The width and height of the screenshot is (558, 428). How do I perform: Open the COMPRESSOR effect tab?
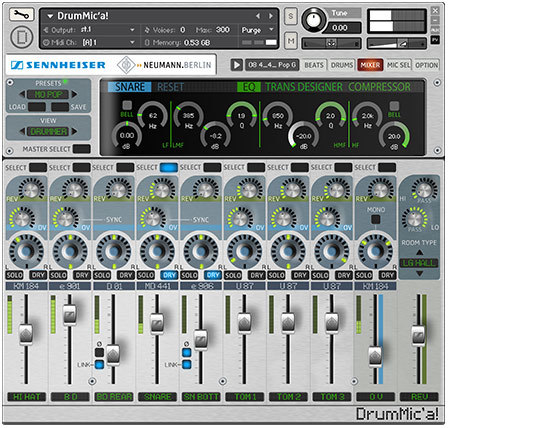coord(379,87)
